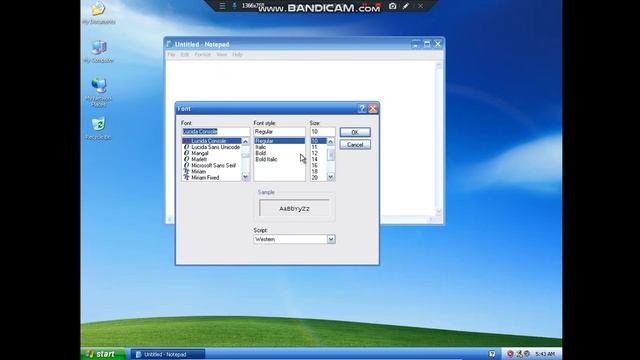The height and width of the screenshot is (360, 640).
Task: Select size 20 in the list
Action: (x=319, y=178)
